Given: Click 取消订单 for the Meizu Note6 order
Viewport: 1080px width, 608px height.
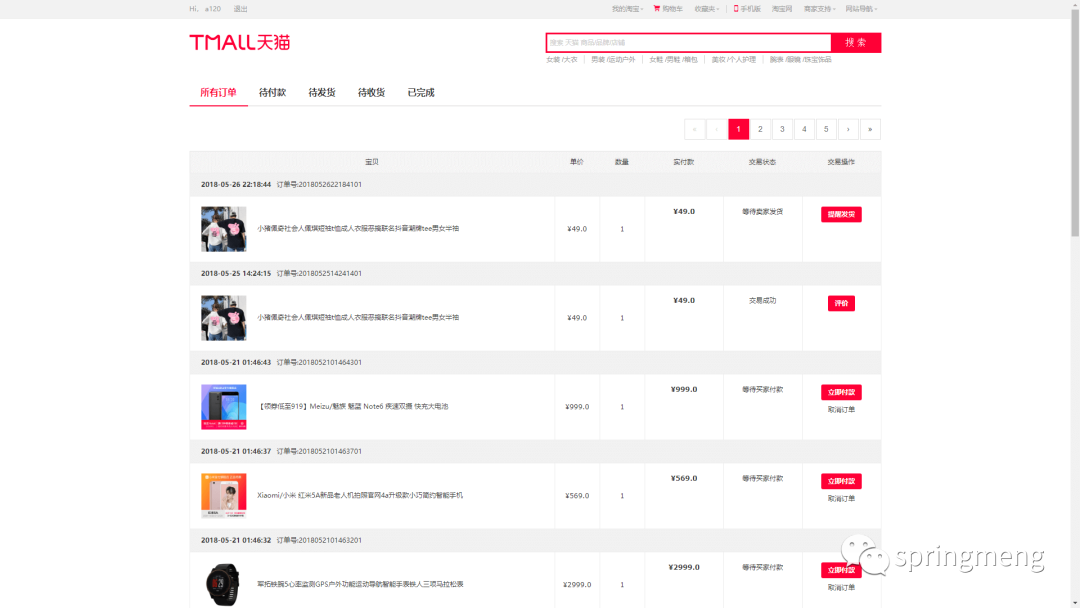Looking at the screenshot, I should point(841,410).
